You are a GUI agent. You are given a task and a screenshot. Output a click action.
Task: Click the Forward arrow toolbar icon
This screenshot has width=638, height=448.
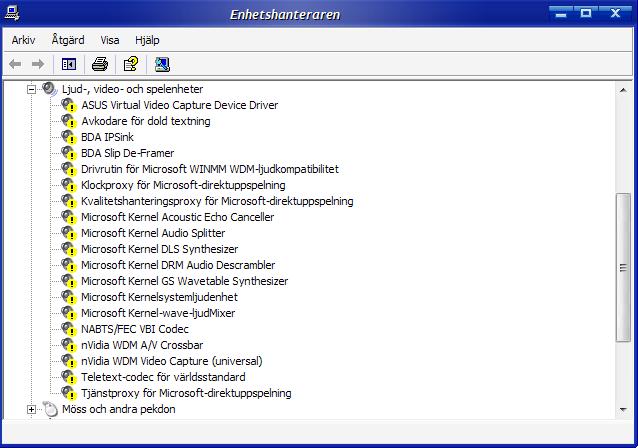pyautogui.click(x=38, y=64)
